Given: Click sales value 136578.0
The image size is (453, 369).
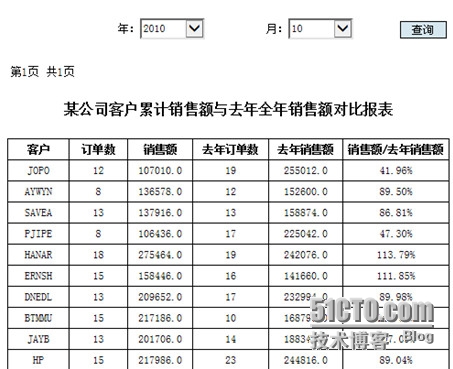Looking at the screenshot, I should coord(160,192).
